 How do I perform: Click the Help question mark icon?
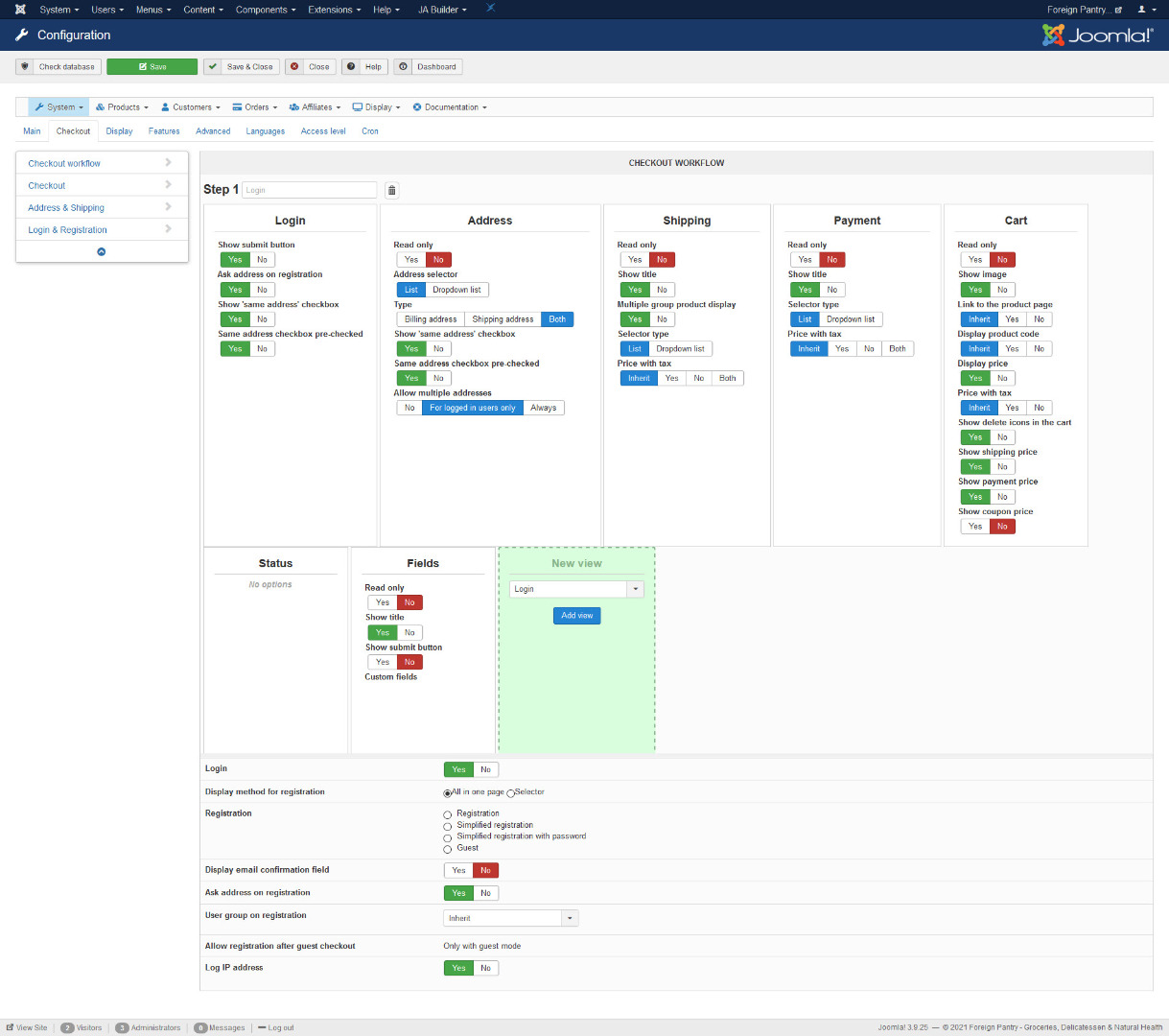pyautogui.click(x=352, y=67)
